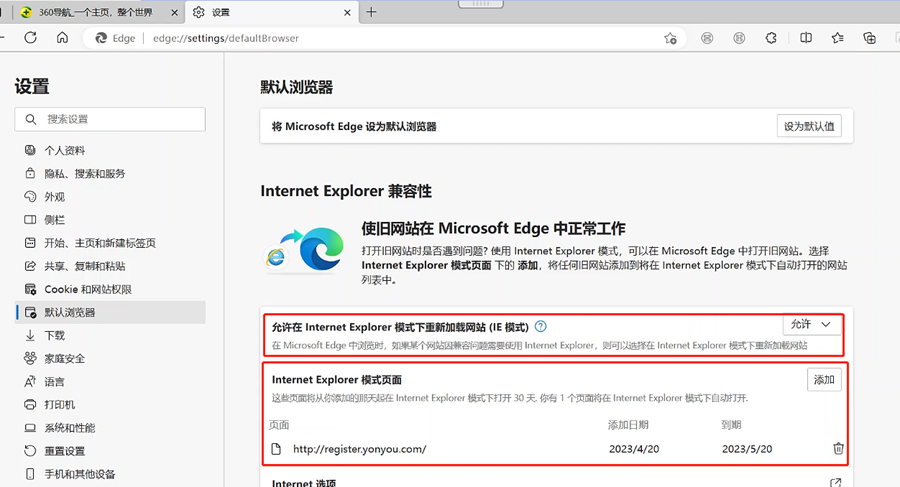Go to the home page icon

point(62,38)
